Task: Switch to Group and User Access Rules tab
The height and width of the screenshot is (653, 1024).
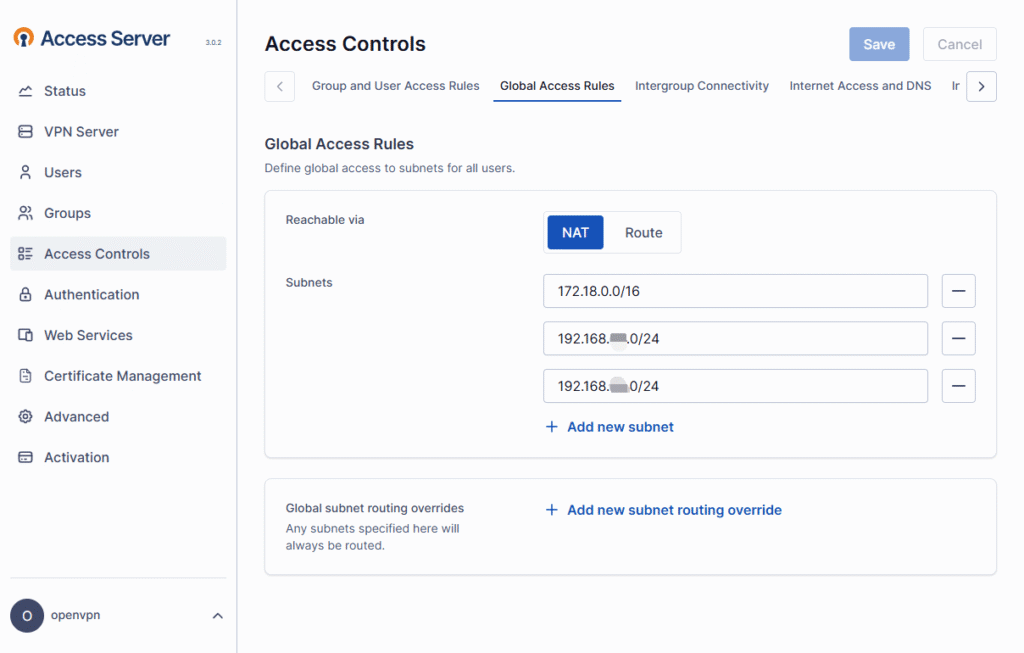Action: click(x=395, y=86)
